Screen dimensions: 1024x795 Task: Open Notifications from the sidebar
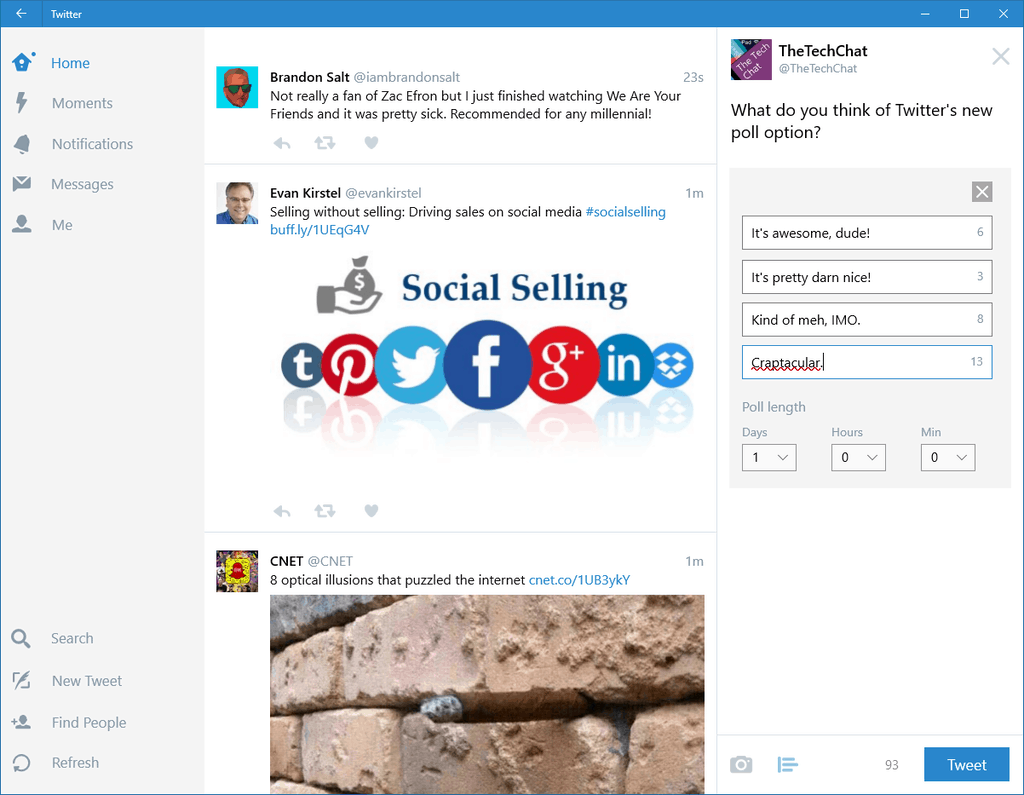(92, 144)
